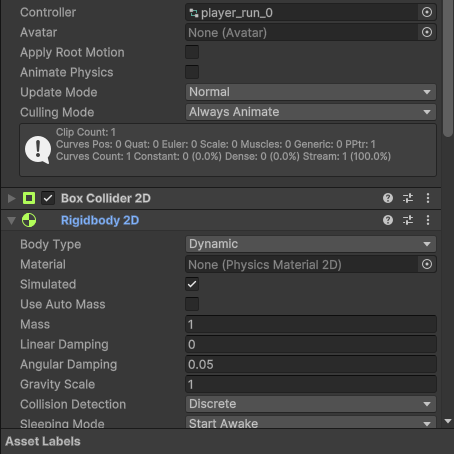Click the Asset Labels section
This screenshot has width=454, height=454.
(x=43, y=441)
